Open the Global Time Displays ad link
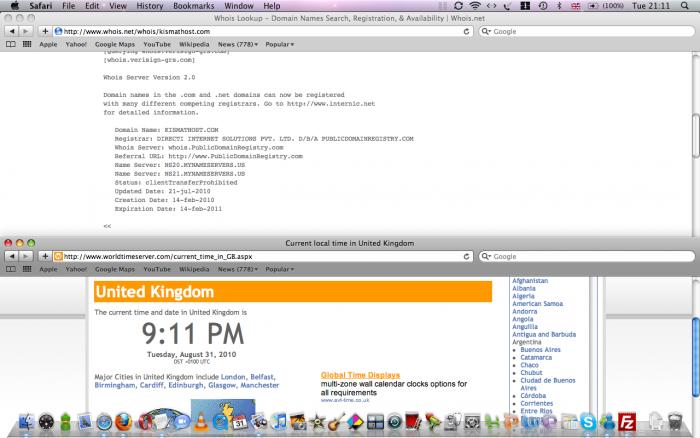The height and width of the screenshot is (438, 700). [360, 375]
